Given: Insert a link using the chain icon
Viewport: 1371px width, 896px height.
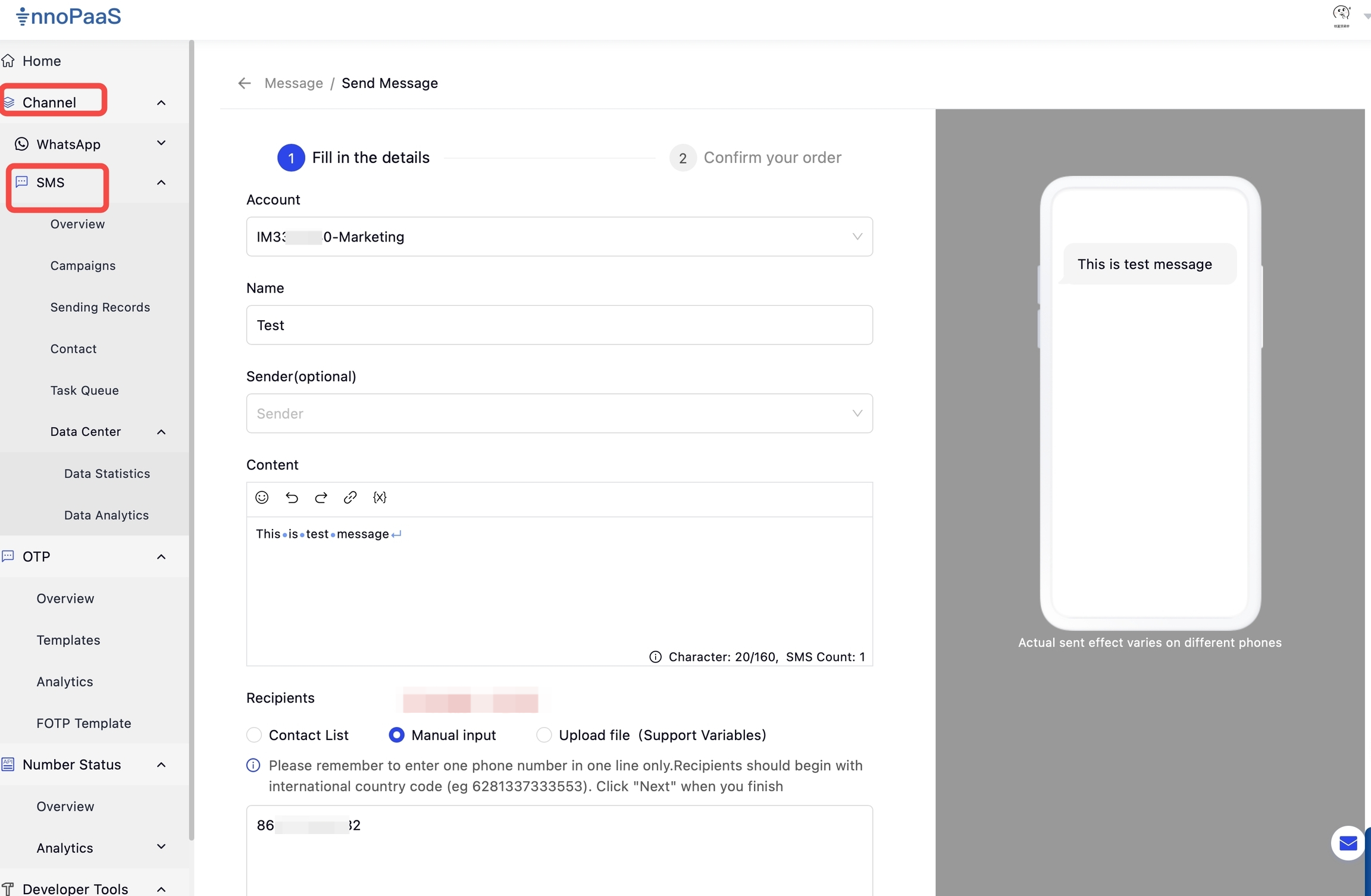Looking at the screenshot, I should point(350,497).
